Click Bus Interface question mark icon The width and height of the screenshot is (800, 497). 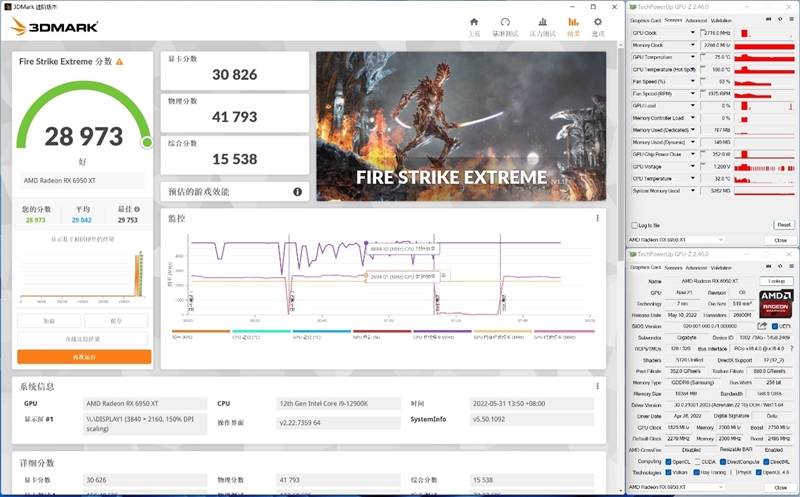(791, 349)
